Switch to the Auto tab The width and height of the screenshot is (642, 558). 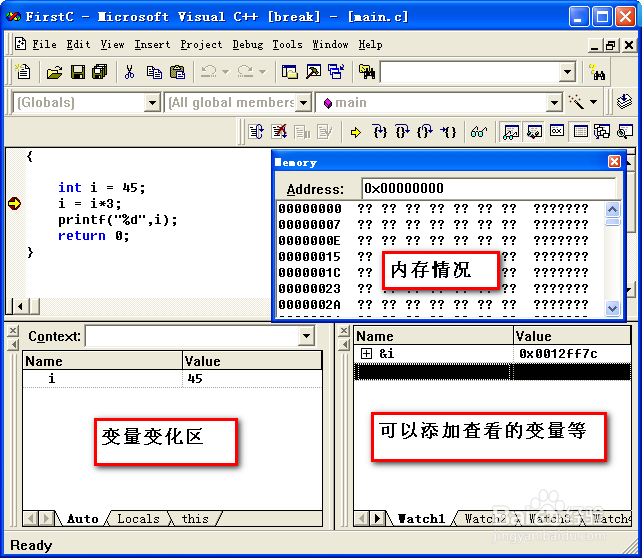(x=82, y=519)
